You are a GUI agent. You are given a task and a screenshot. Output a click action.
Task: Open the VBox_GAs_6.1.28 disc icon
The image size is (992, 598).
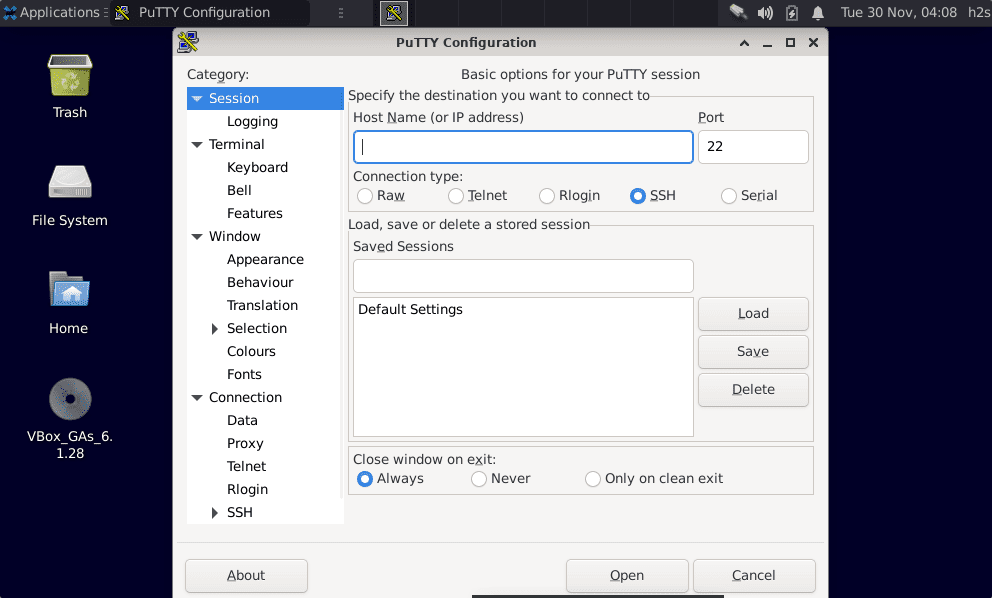[69, 398]
